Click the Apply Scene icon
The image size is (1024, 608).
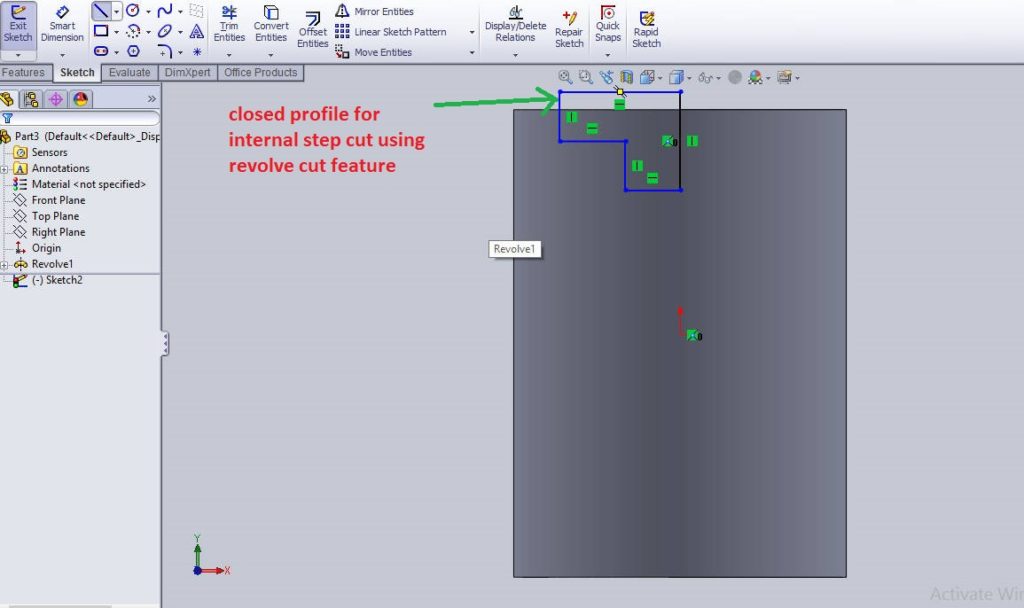click(755, 77)
